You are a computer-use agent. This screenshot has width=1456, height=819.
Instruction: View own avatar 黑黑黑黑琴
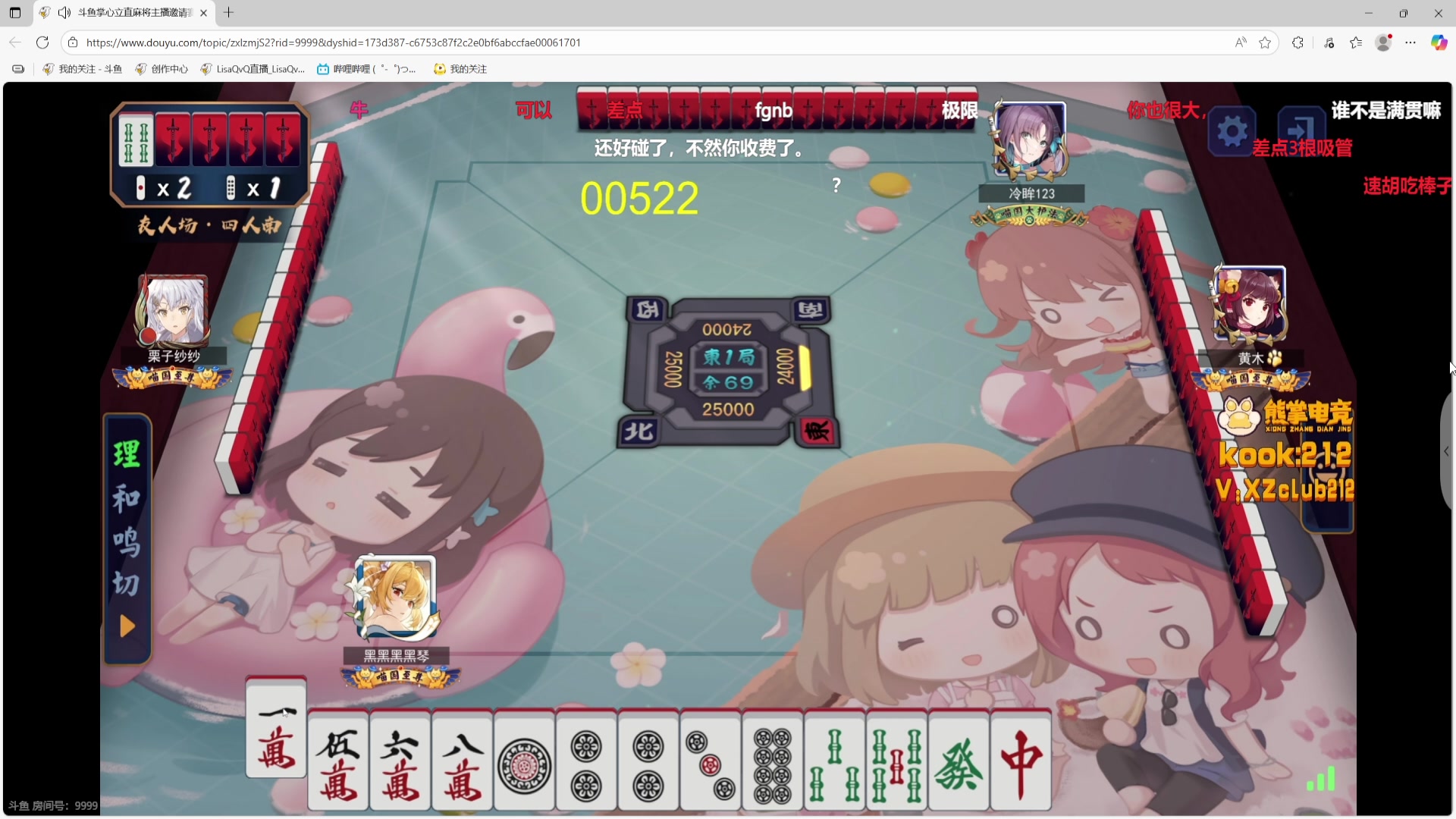point(396,599)
